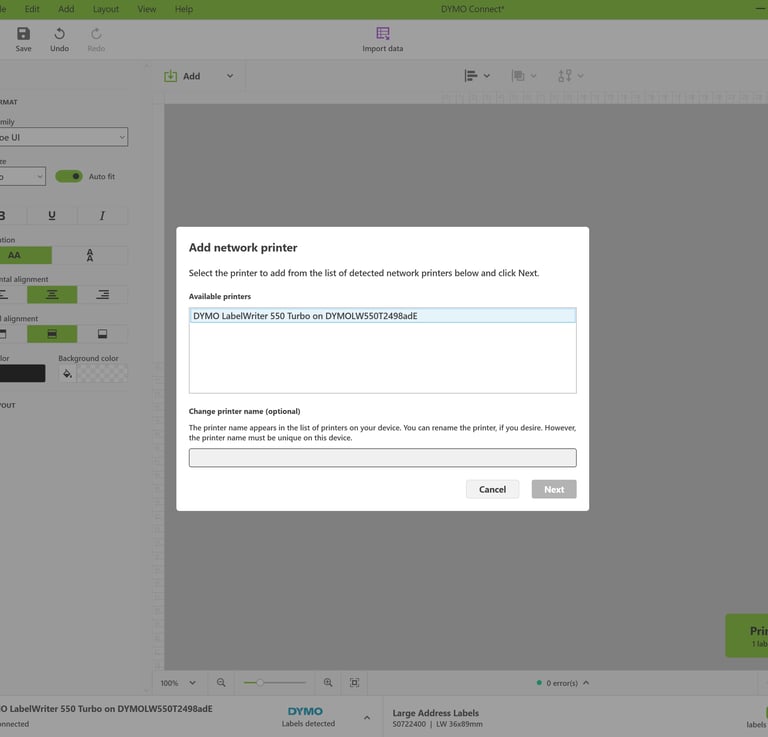
Task: Open Import data tool
Action: [383, 39]
